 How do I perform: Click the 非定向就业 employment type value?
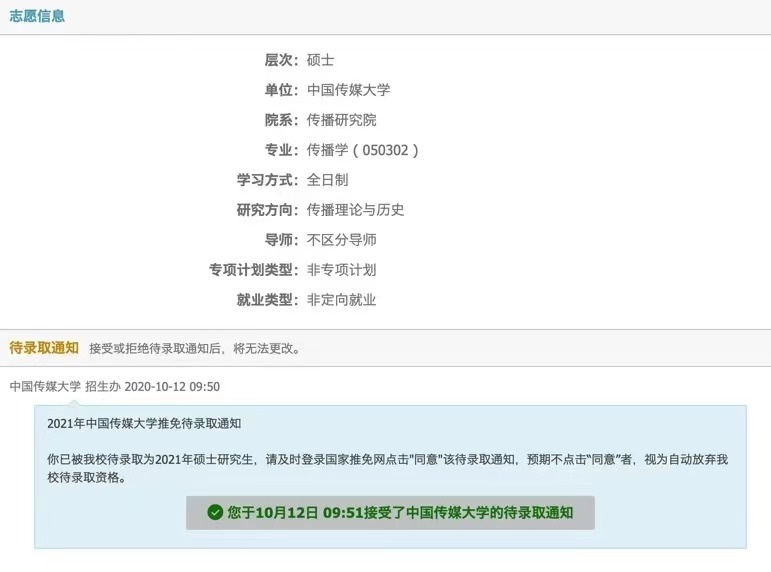(341, 300)
